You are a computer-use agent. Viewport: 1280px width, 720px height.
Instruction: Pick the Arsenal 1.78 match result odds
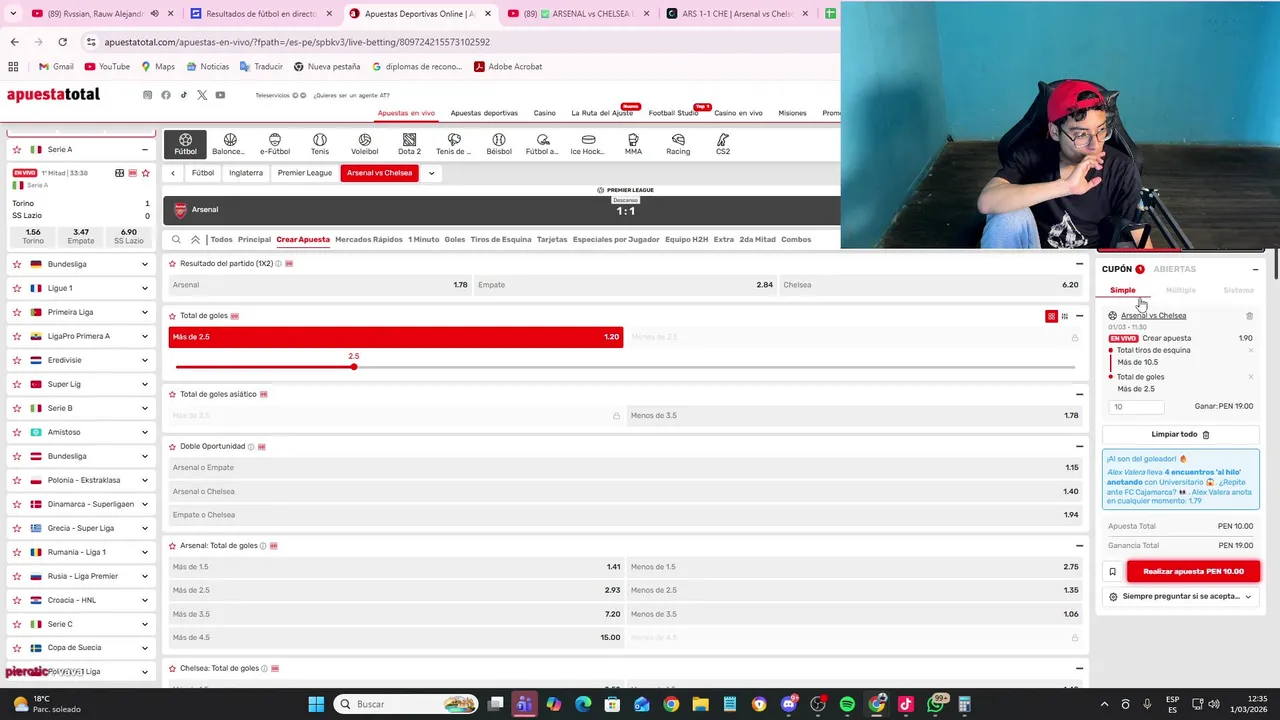click(319, 285)
